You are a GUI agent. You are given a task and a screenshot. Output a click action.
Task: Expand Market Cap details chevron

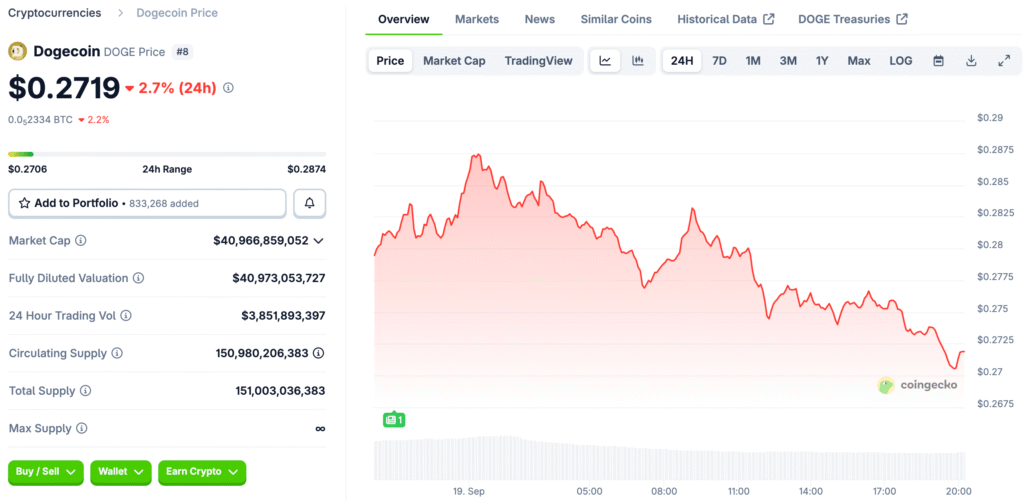(x=318, y=240)
